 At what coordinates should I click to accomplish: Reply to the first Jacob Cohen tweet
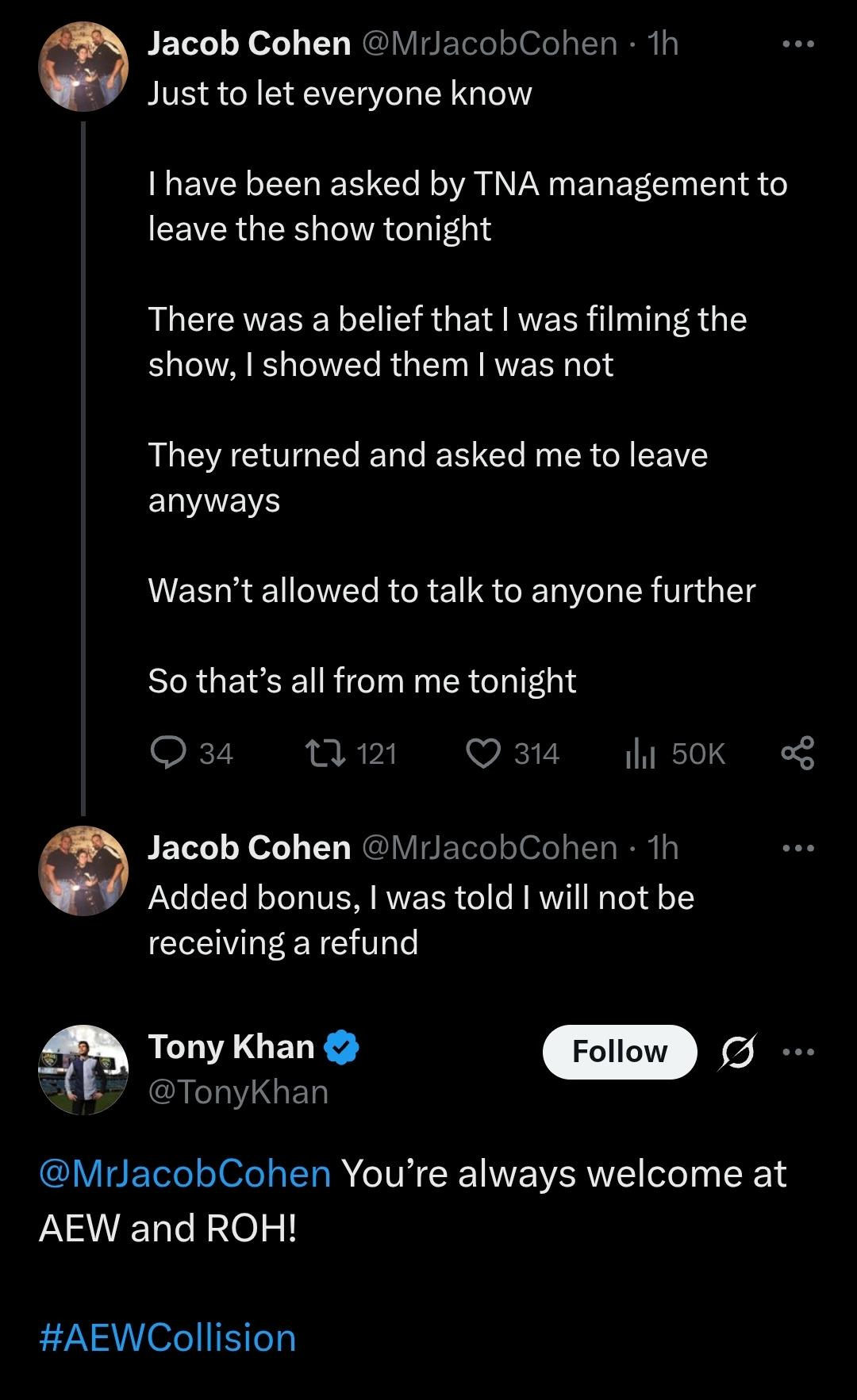click(x=168, y=753)
